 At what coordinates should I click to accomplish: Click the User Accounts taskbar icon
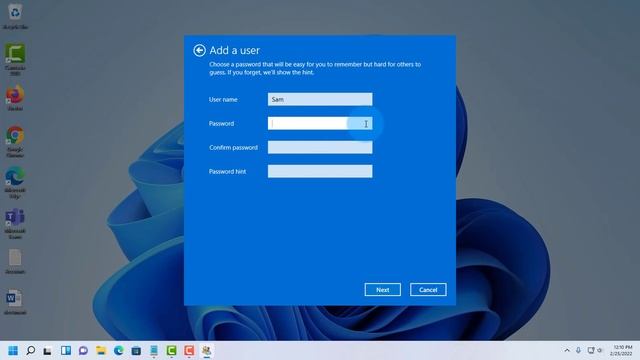(x=207, y=351)
